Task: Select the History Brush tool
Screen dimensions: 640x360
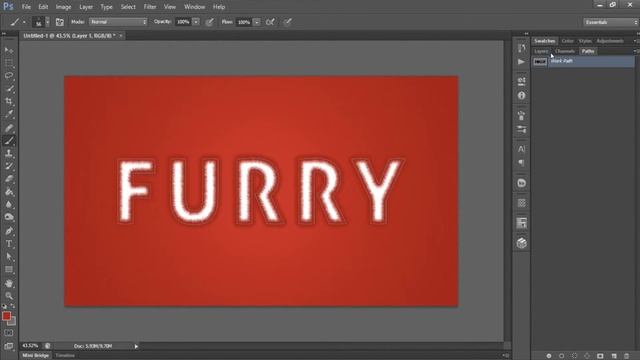Action: 9,166
